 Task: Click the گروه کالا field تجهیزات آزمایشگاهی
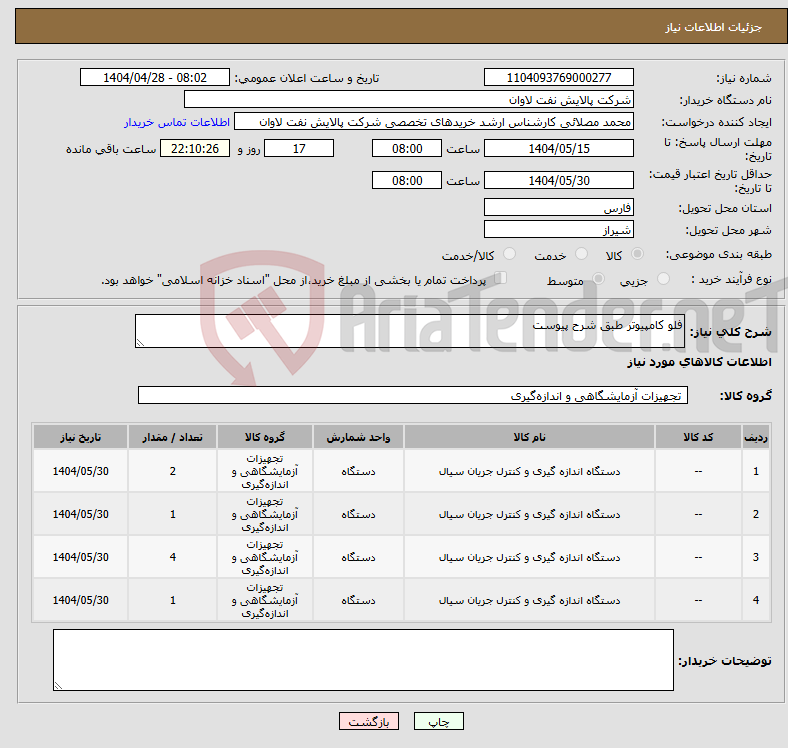(x=413, y=395)
